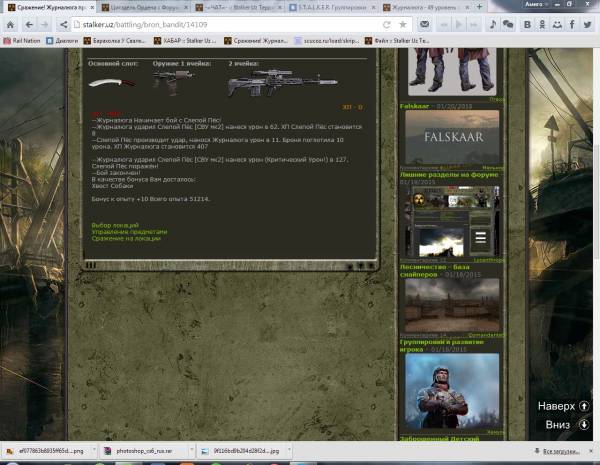600x465 pixels.
Task: Open the Барахолка bookmark
Action: coord(115,41)
